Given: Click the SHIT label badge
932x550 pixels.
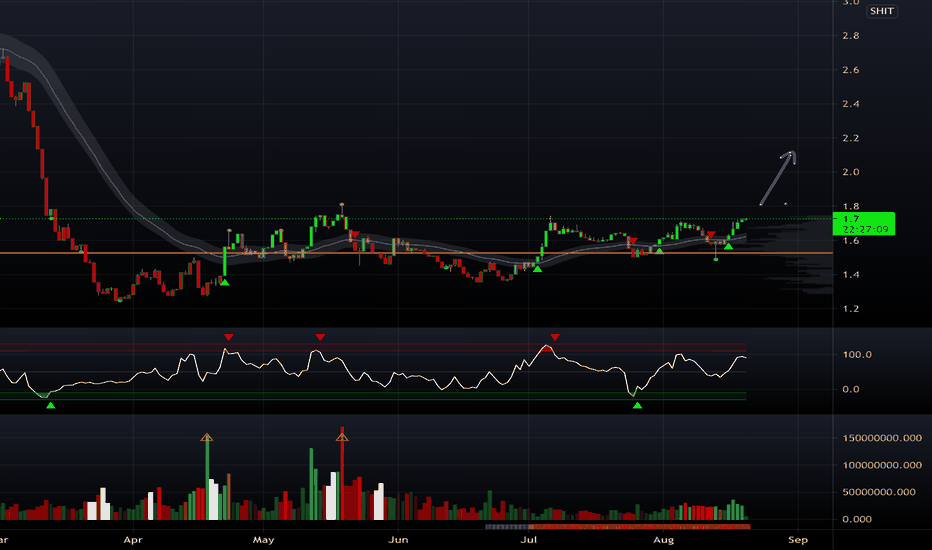Looking at the screenshot, I should [x=881, y=11].
